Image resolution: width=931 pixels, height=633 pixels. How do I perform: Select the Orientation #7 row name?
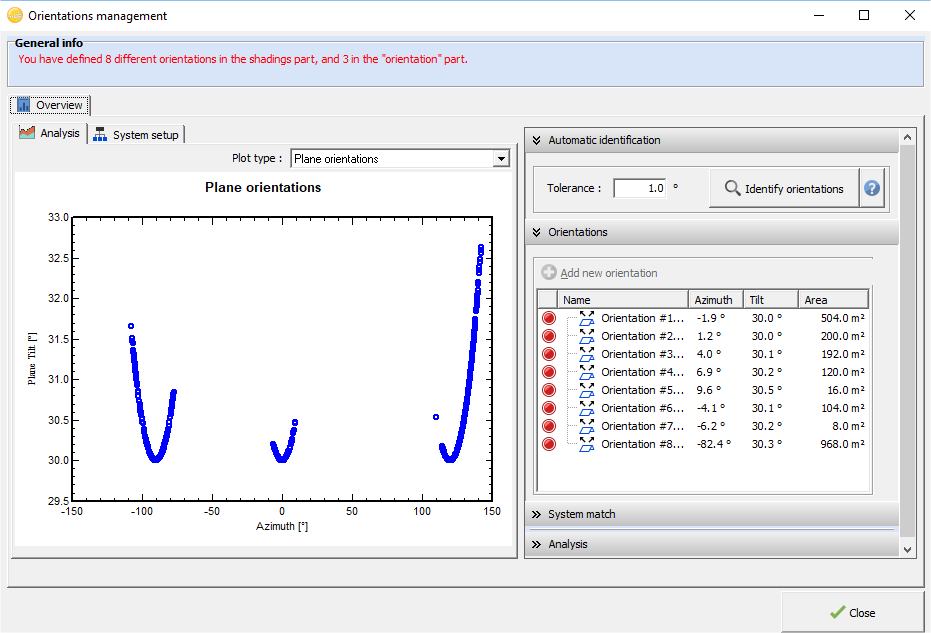pyautogui.click(x=642, y=426)
